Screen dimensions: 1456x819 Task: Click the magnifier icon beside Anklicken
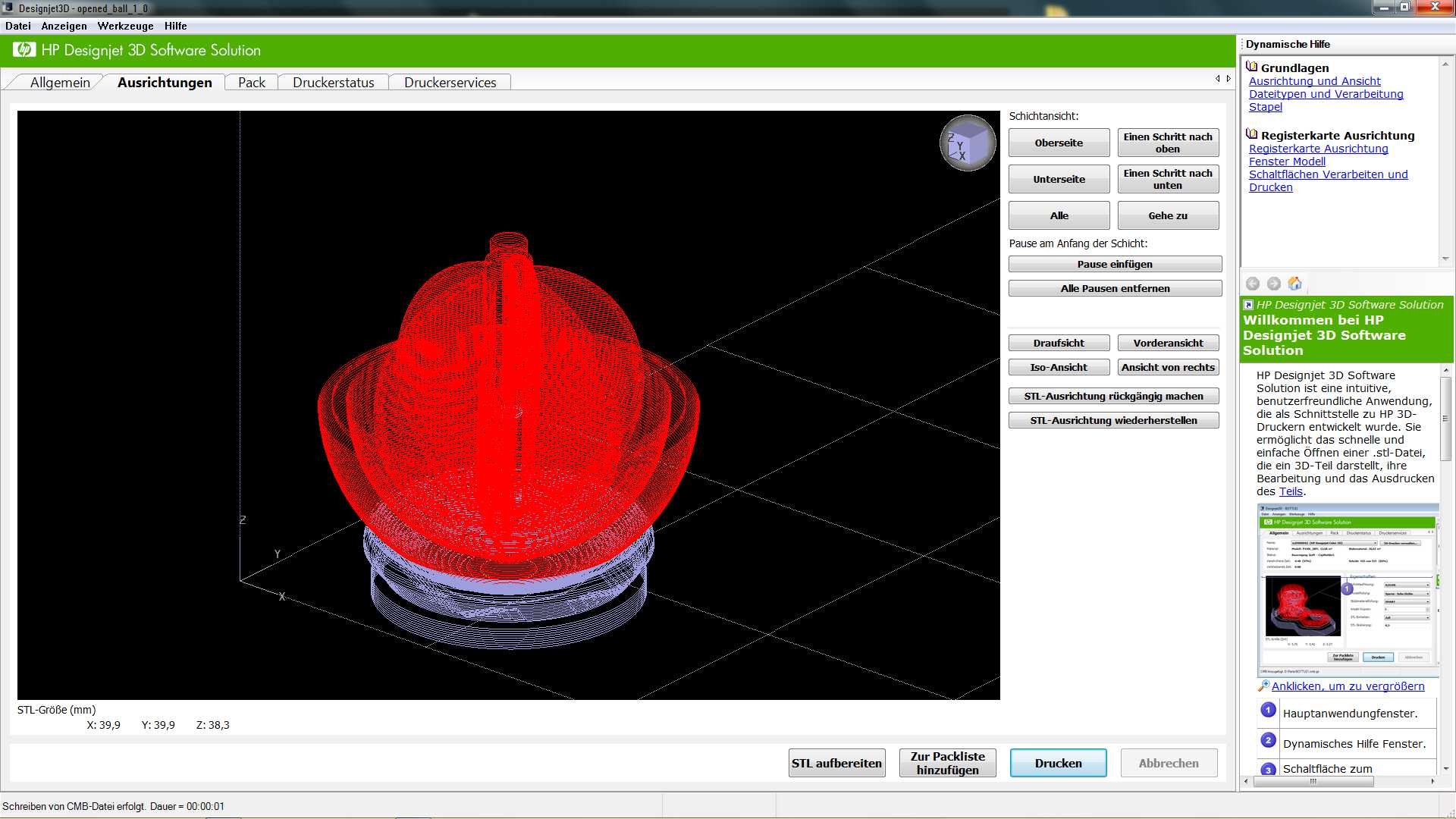pos(1263,686)
